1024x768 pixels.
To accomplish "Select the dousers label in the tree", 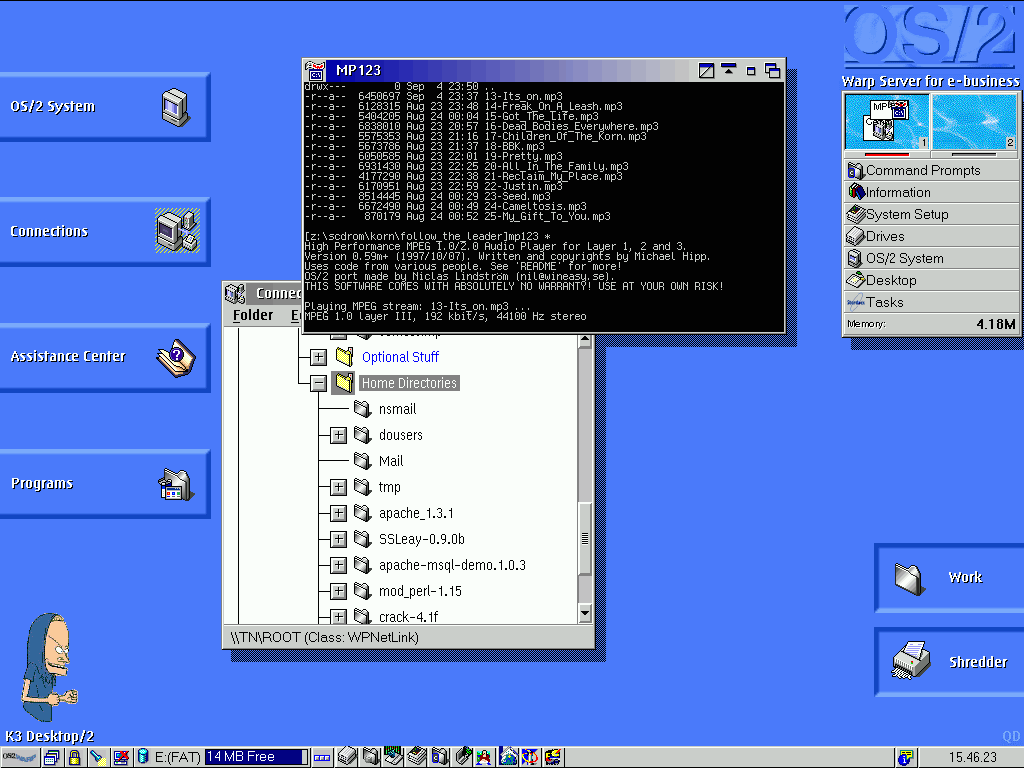I will tap(401, 436).
